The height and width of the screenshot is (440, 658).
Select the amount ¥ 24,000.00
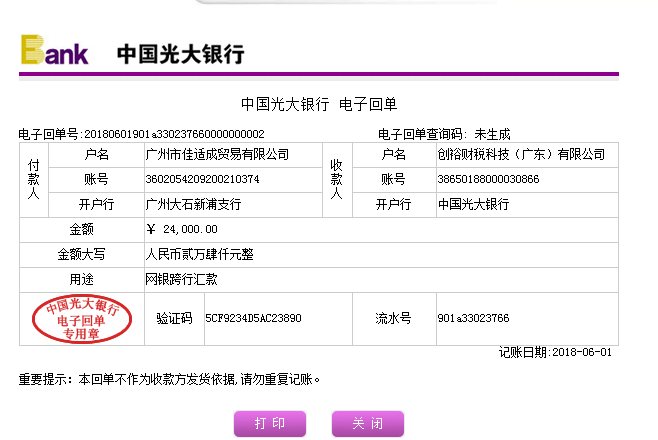182,229
